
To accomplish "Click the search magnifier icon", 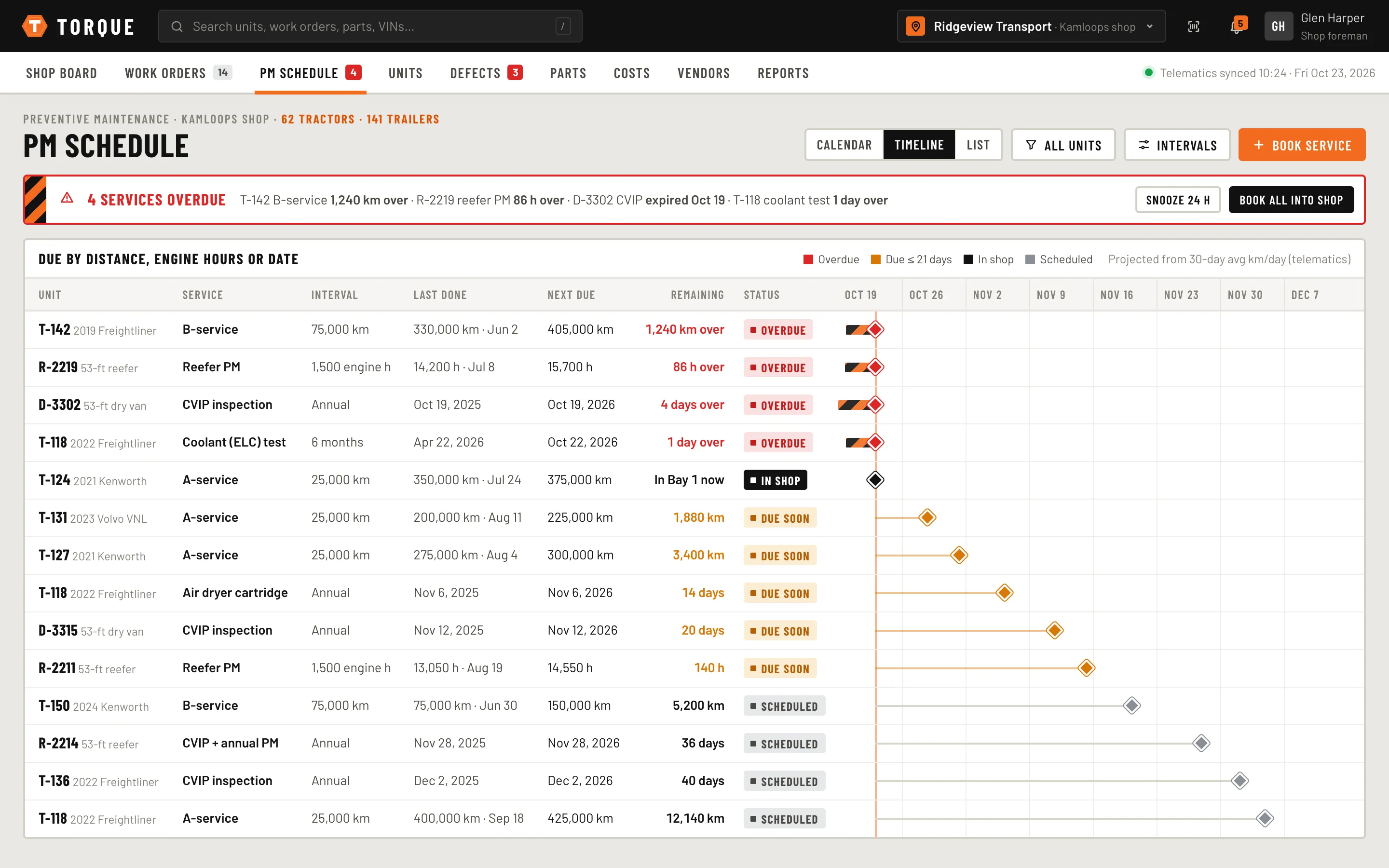I will point(177,27).
